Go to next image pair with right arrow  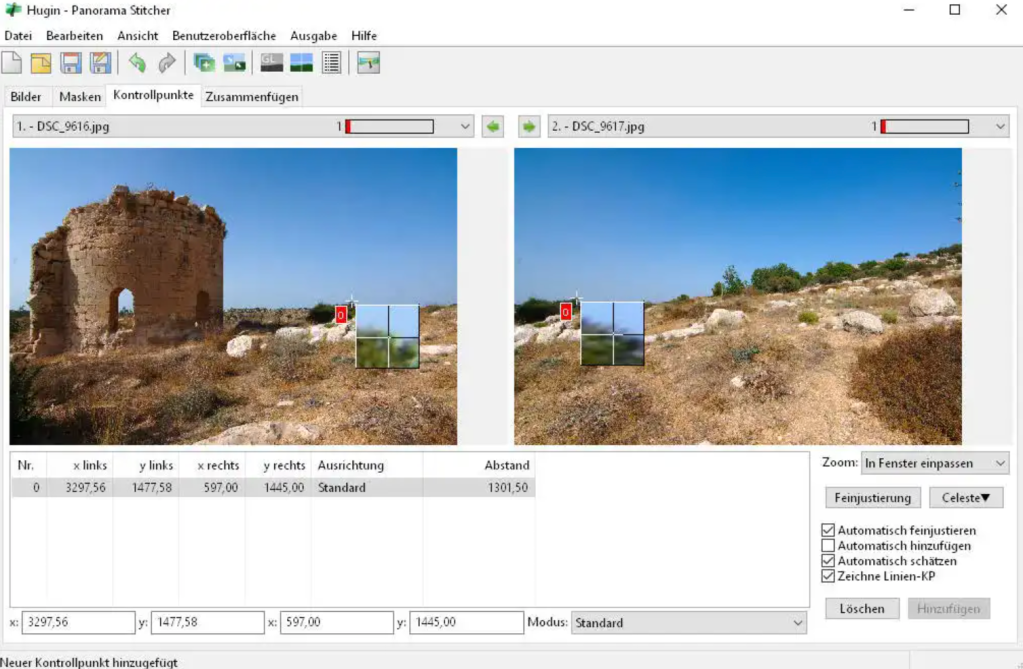click(x=528, y=127)
